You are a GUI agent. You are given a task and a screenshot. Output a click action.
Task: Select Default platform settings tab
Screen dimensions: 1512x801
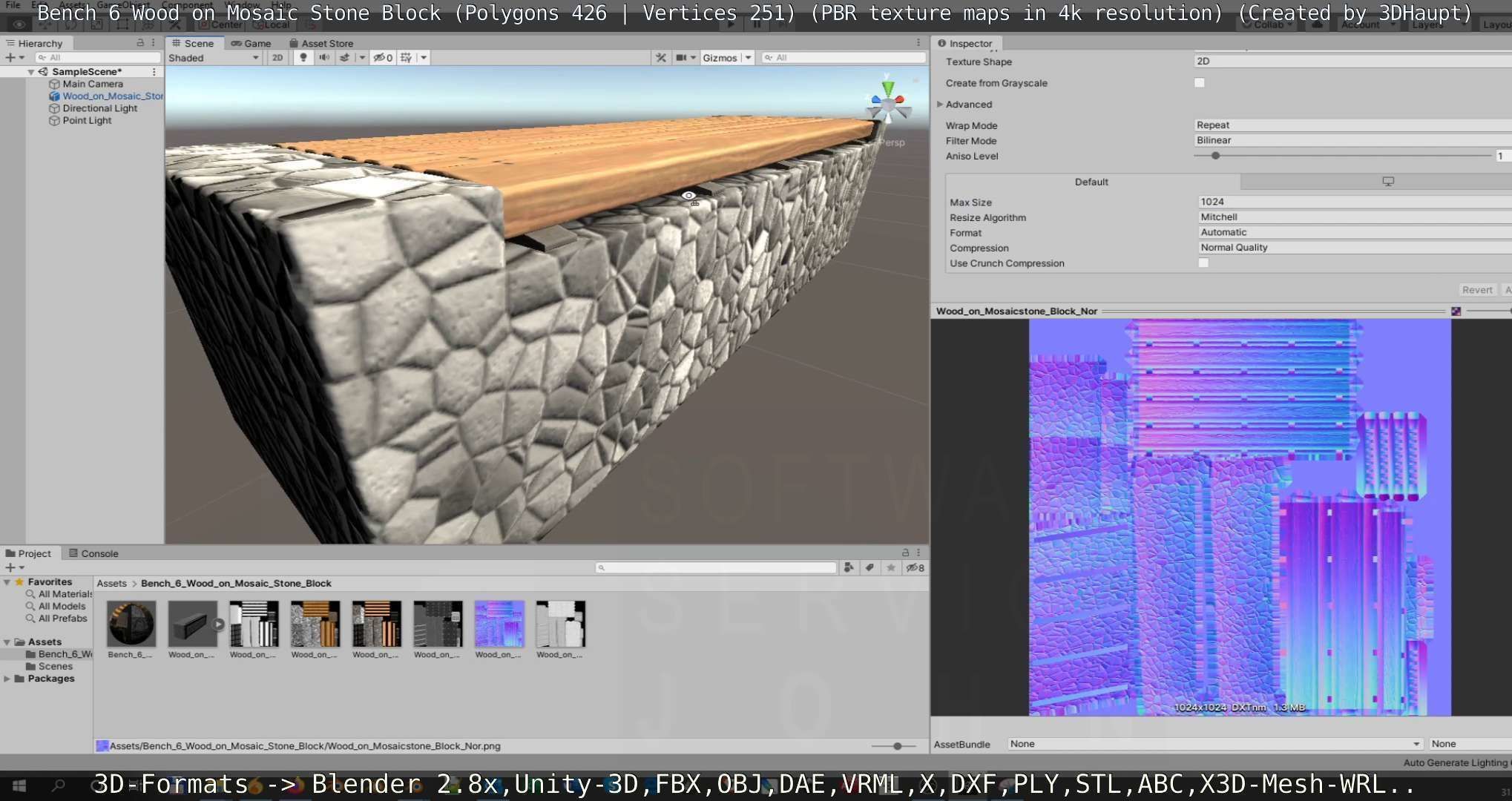[1092, 182]
